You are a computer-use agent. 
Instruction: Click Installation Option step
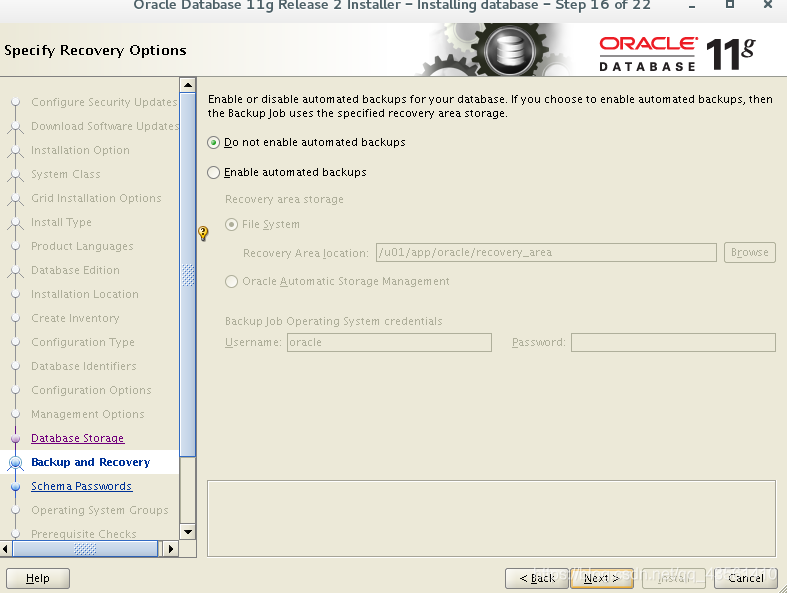80,151
